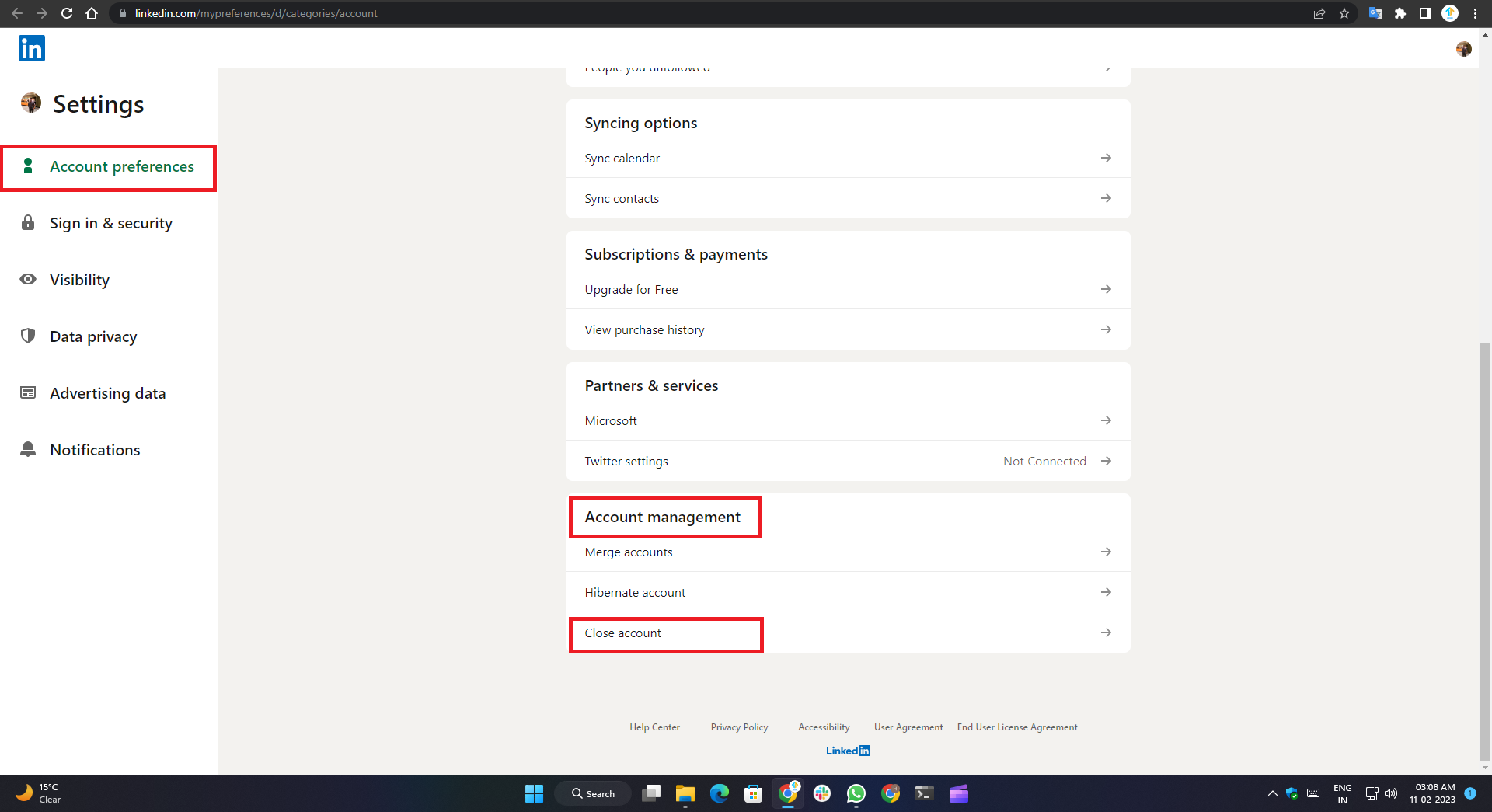
Task: Open Account preferences section
Action: pos(121,167)
